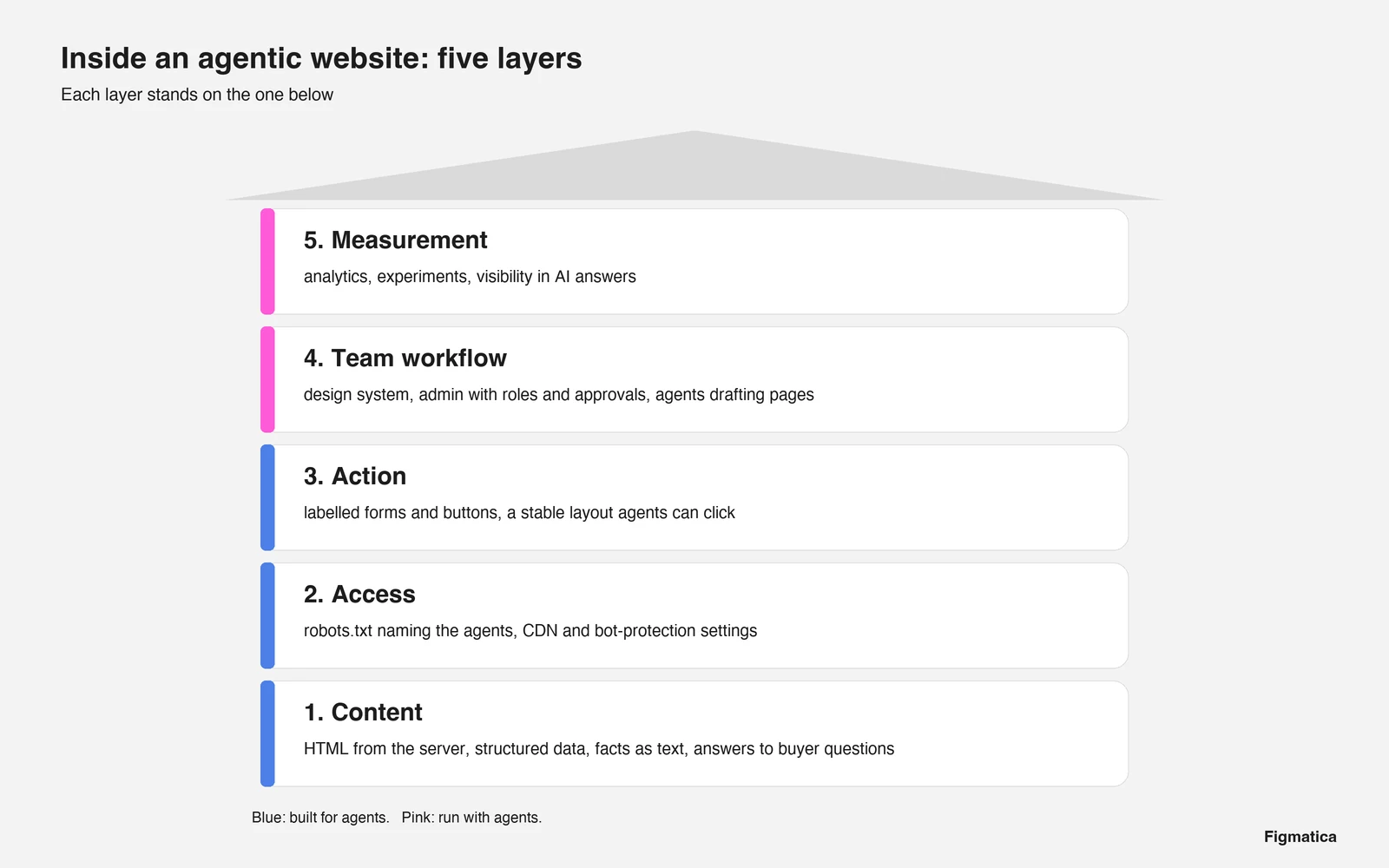The image size is (1389, 868).
Task: Click the blue bar on the Access card
Action: click(267, 615)
